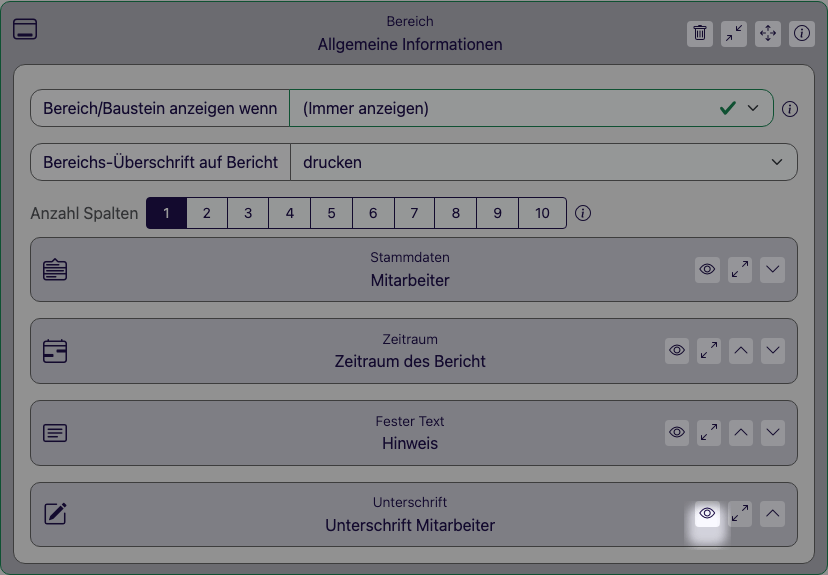
Task: Toggle visibility eye for Unterschrift Mitarbeiter
Action: pos(707,514)
